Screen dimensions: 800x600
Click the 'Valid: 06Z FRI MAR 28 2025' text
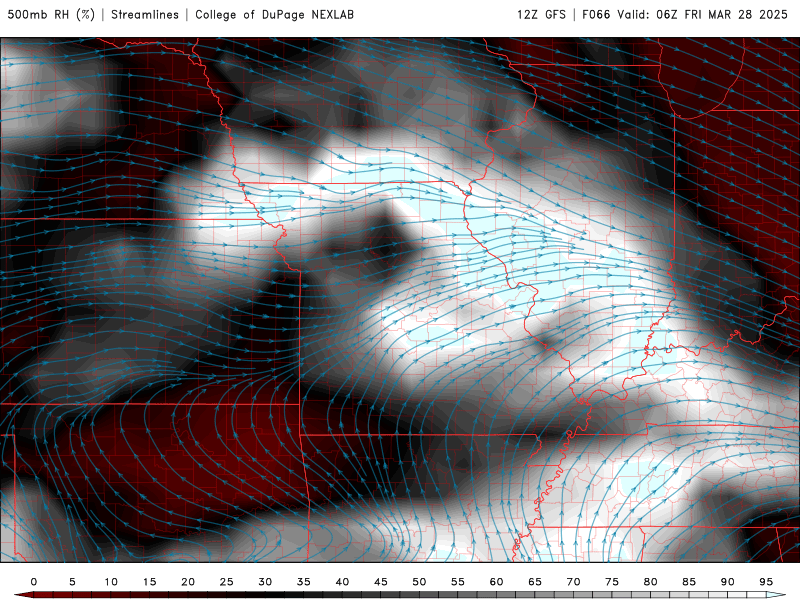click(x=703, y=14)
